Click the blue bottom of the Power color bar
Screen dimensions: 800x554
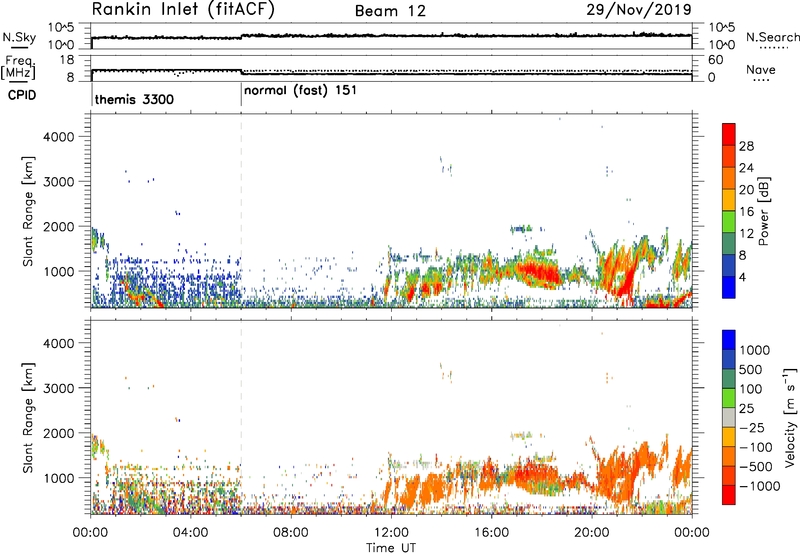[729, 287]
